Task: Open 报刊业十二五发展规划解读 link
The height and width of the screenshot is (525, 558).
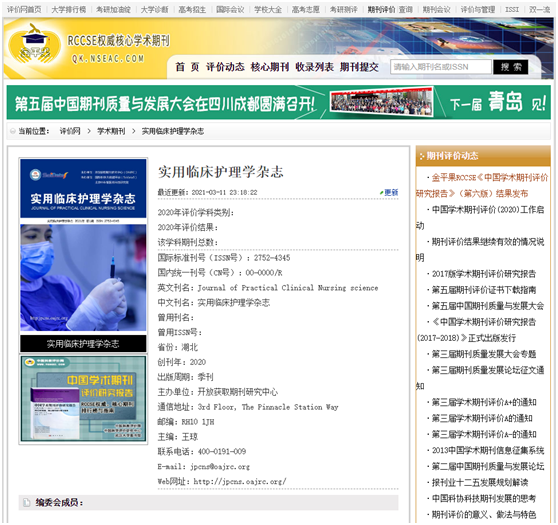Action: coord(480,483)
